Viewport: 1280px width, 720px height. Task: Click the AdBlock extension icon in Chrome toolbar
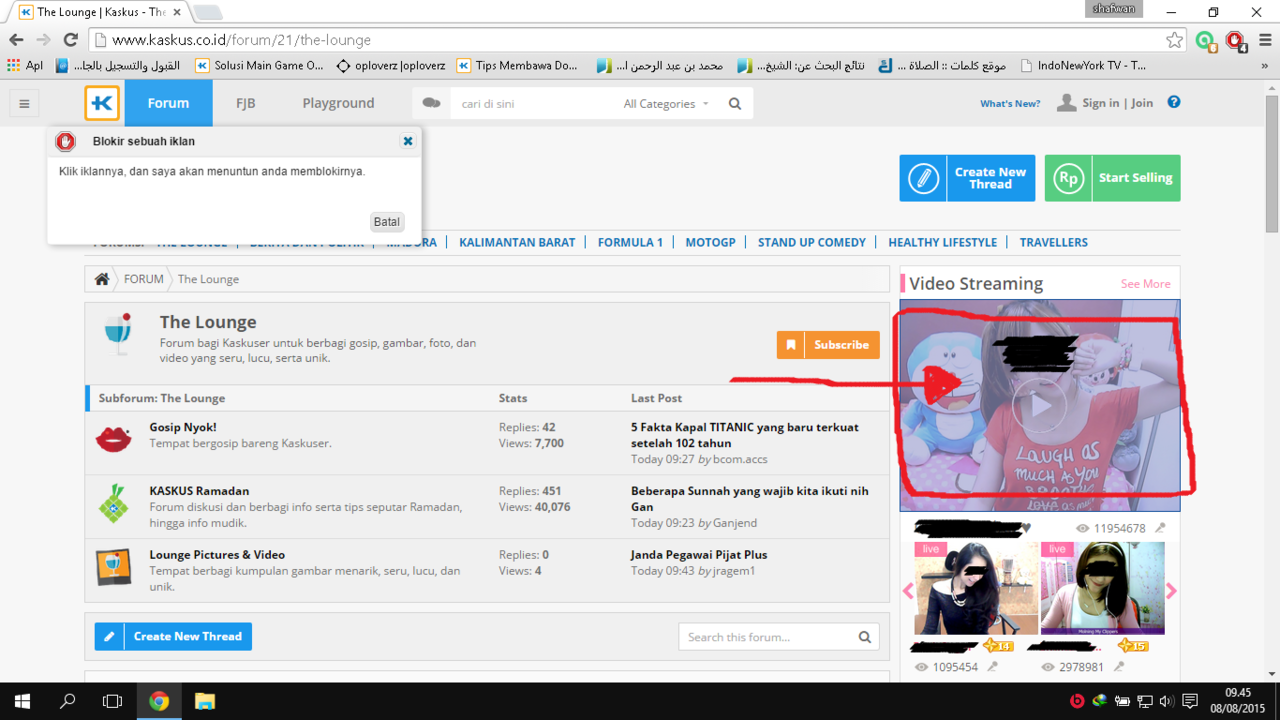click(x=1235, y=41)
